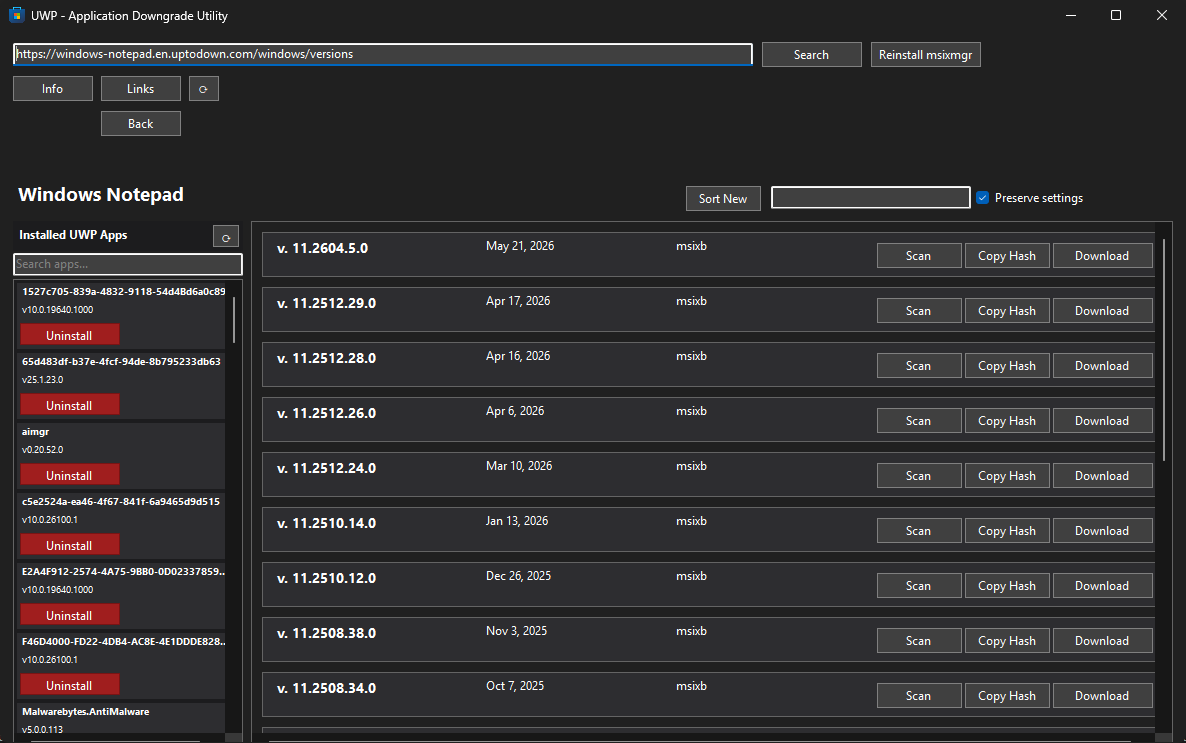Click the versions list vertical scrollbar
The height and width of the screenshot is (743, 1186).
point(1164,350)
